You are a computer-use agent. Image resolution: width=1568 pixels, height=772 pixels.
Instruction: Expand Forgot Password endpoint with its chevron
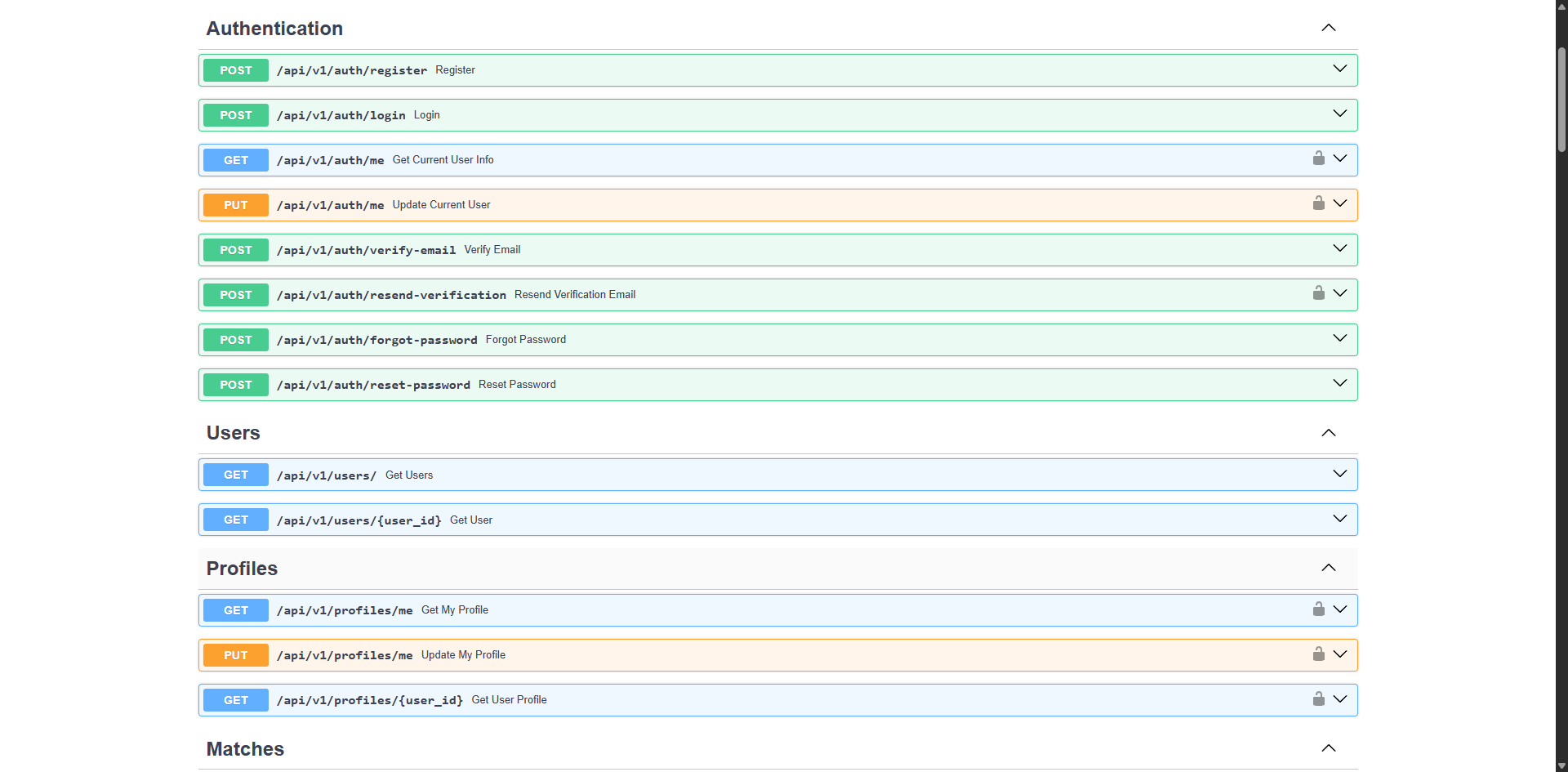click(x=1340, y=338)
